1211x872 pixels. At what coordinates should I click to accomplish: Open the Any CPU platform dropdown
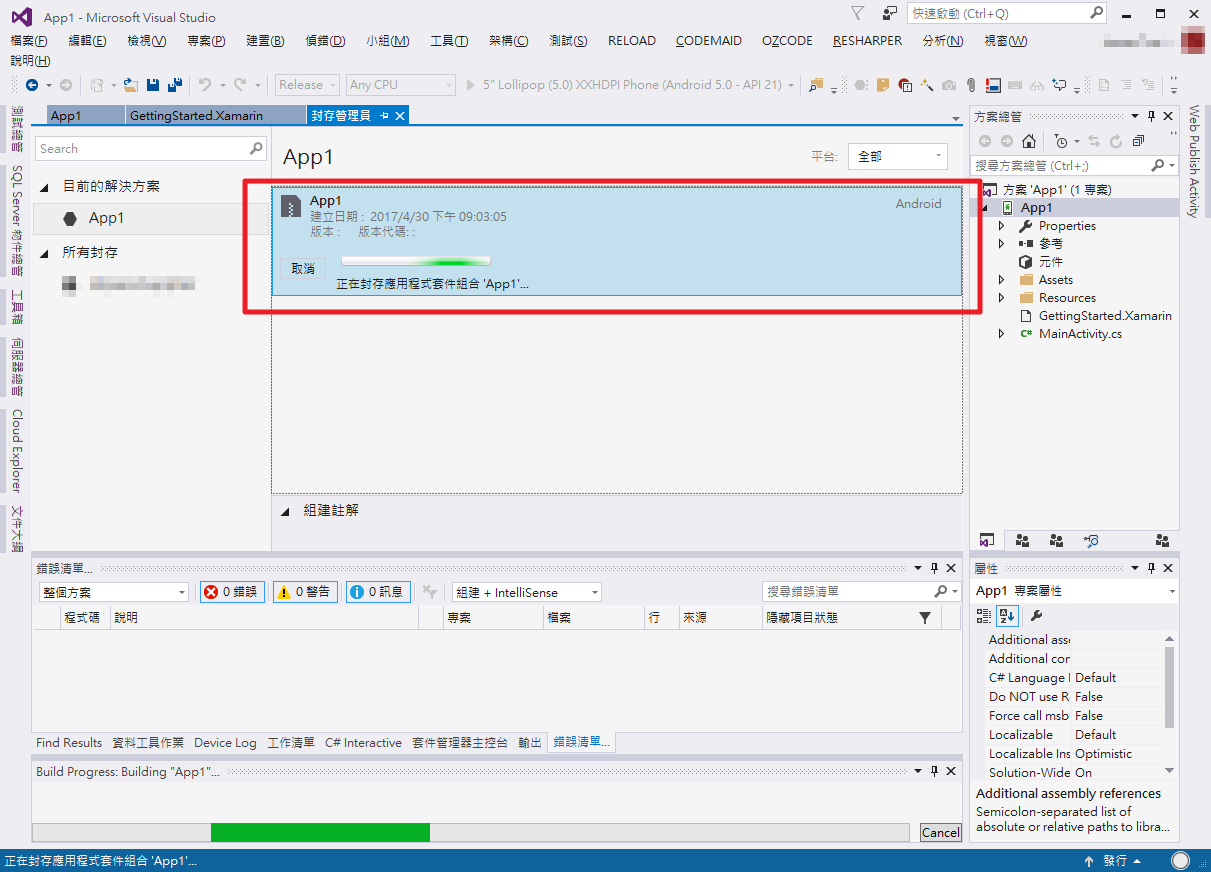coord(400,85)
